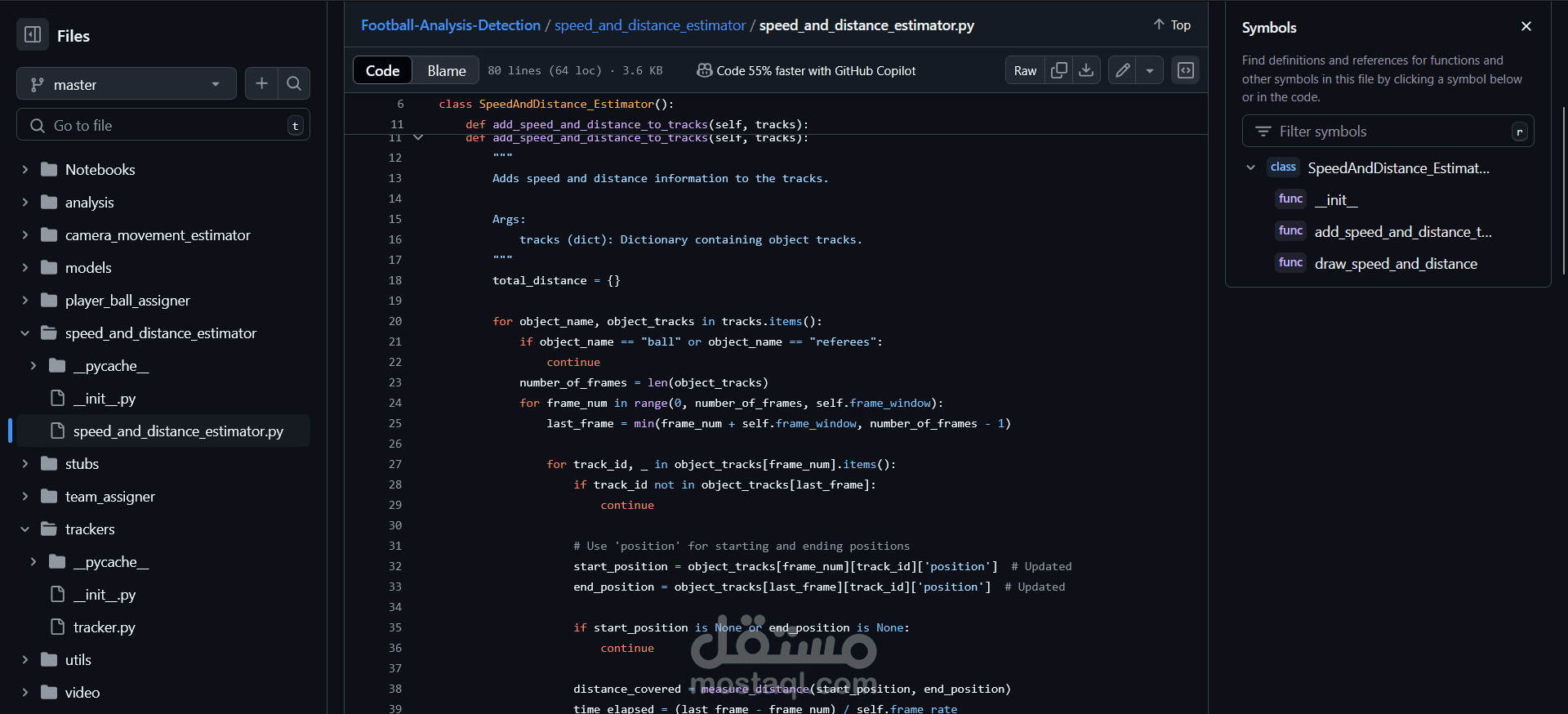This screenshot has width=1568, height=714.
Task: Select speed_and_distance_estimator.py in file tree
Action: (163, 431)
